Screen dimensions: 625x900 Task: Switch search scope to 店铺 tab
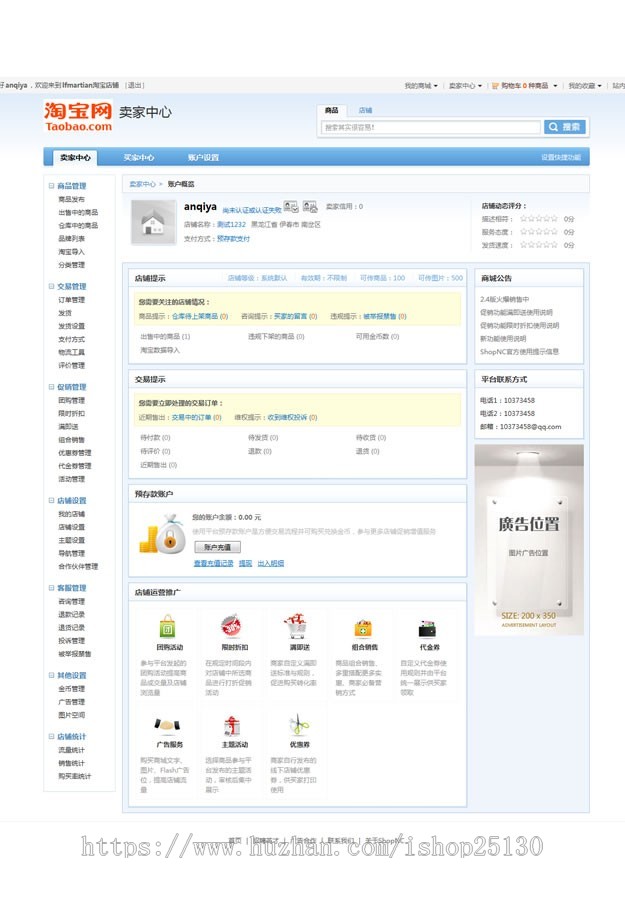[x=365, y=110]
